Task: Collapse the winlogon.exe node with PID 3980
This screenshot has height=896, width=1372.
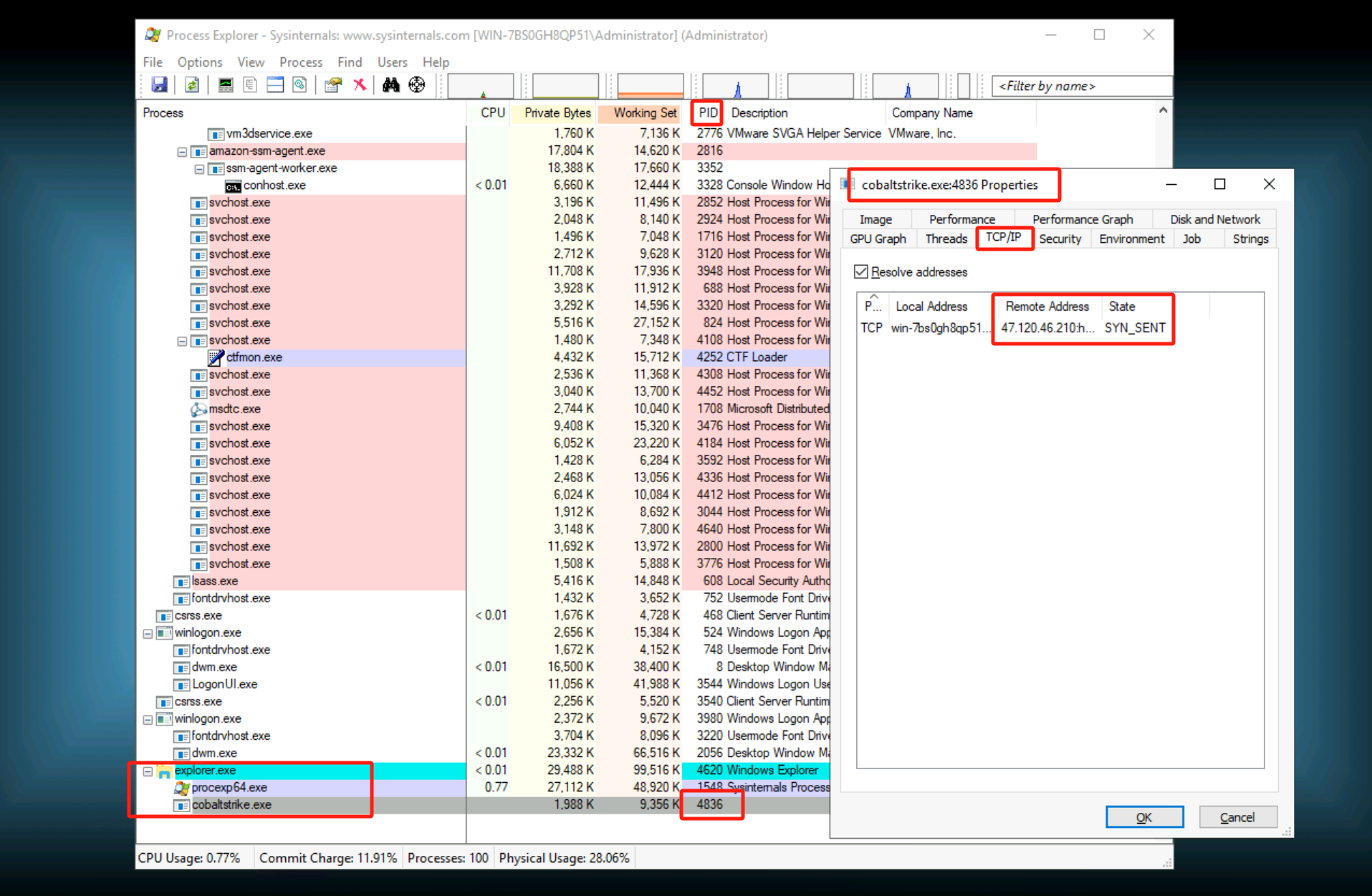Action: (x=148, y=720)
